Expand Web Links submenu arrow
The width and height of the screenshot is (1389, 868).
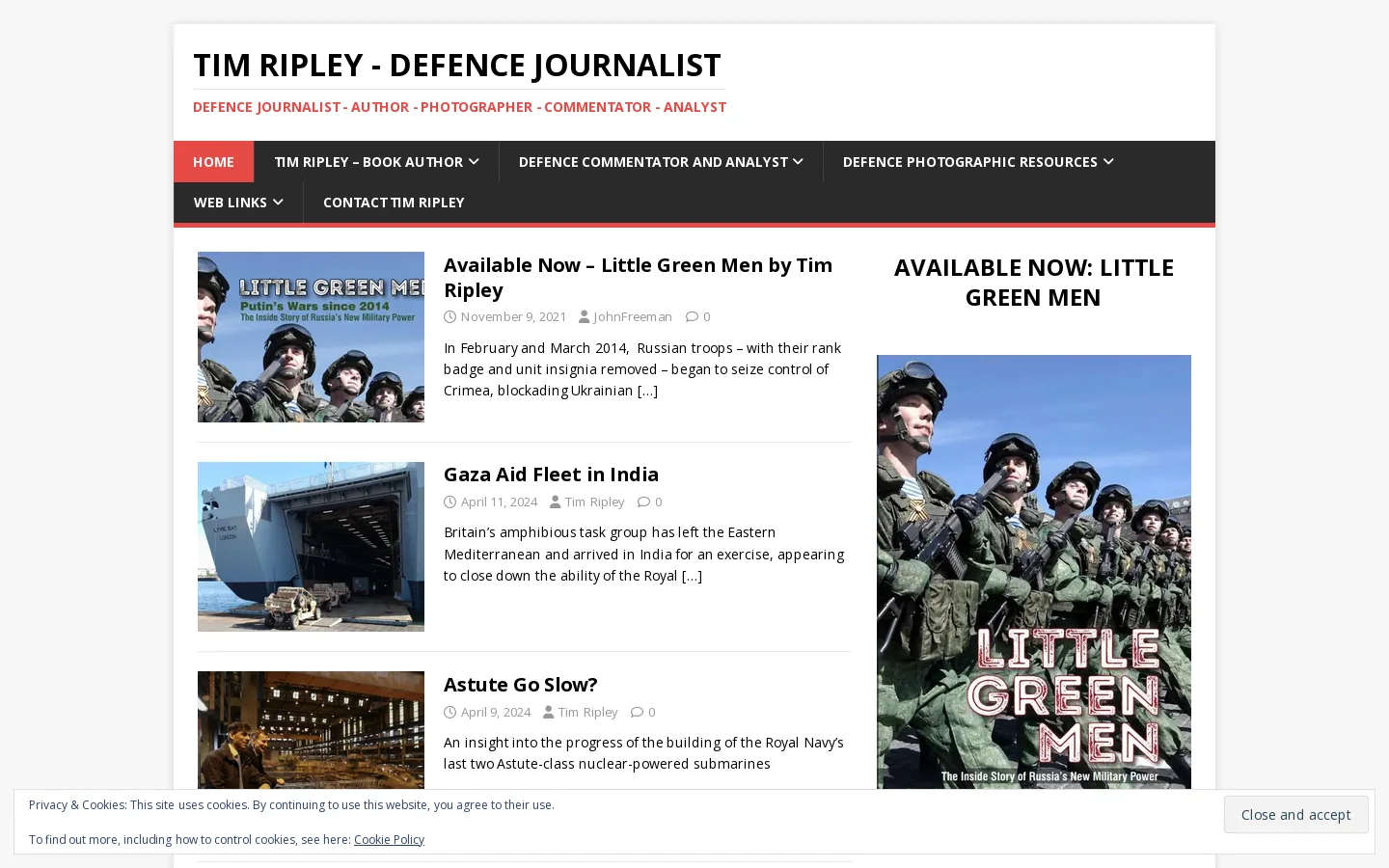(278, 203)
